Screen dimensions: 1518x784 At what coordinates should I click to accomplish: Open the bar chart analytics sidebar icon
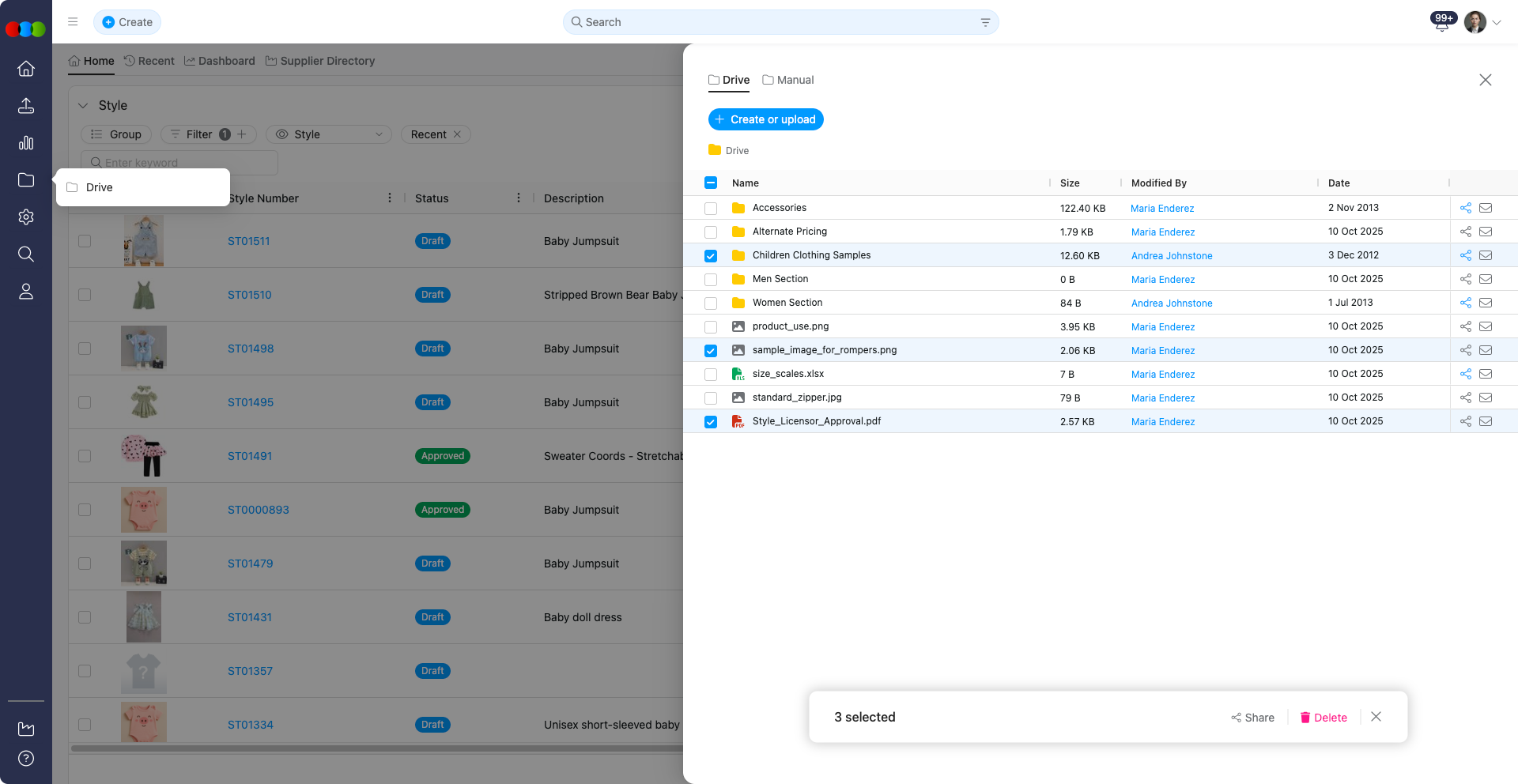(26, 143)
